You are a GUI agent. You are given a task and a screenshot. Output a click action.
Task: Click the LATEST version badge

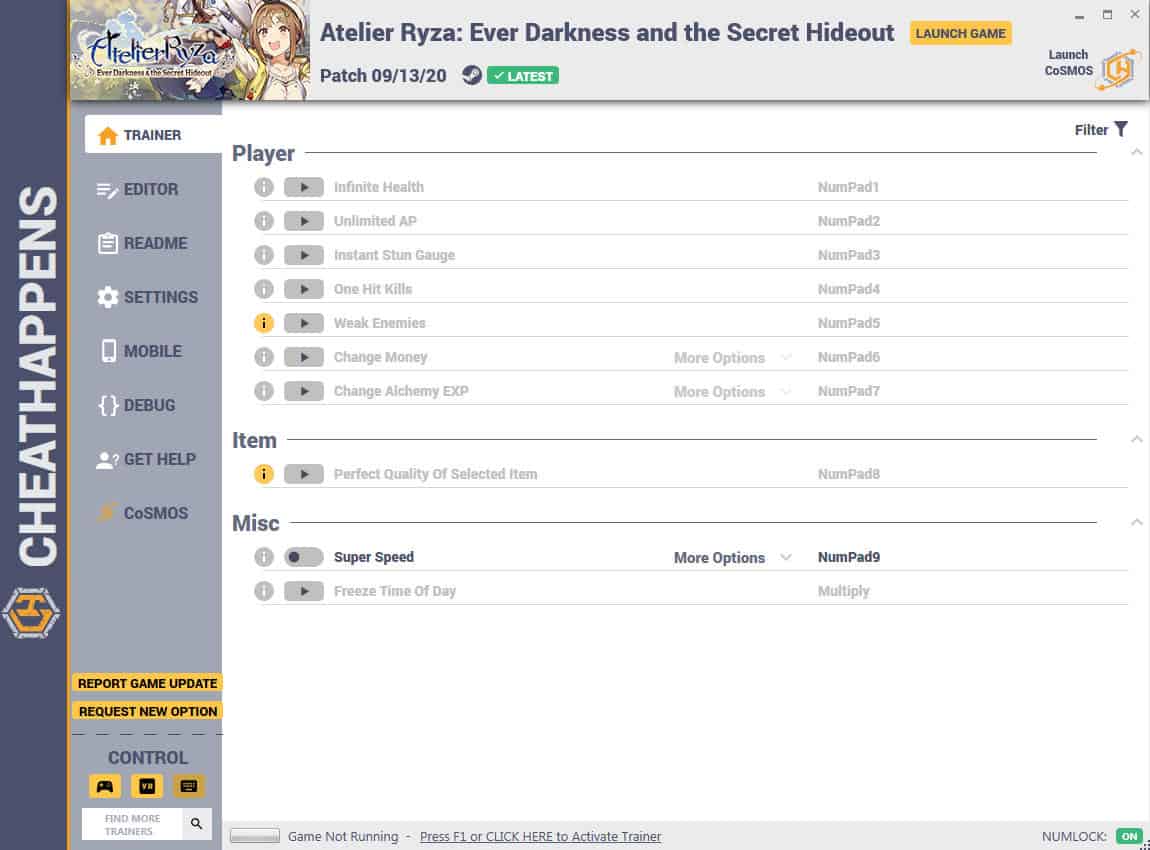point(523,76)
